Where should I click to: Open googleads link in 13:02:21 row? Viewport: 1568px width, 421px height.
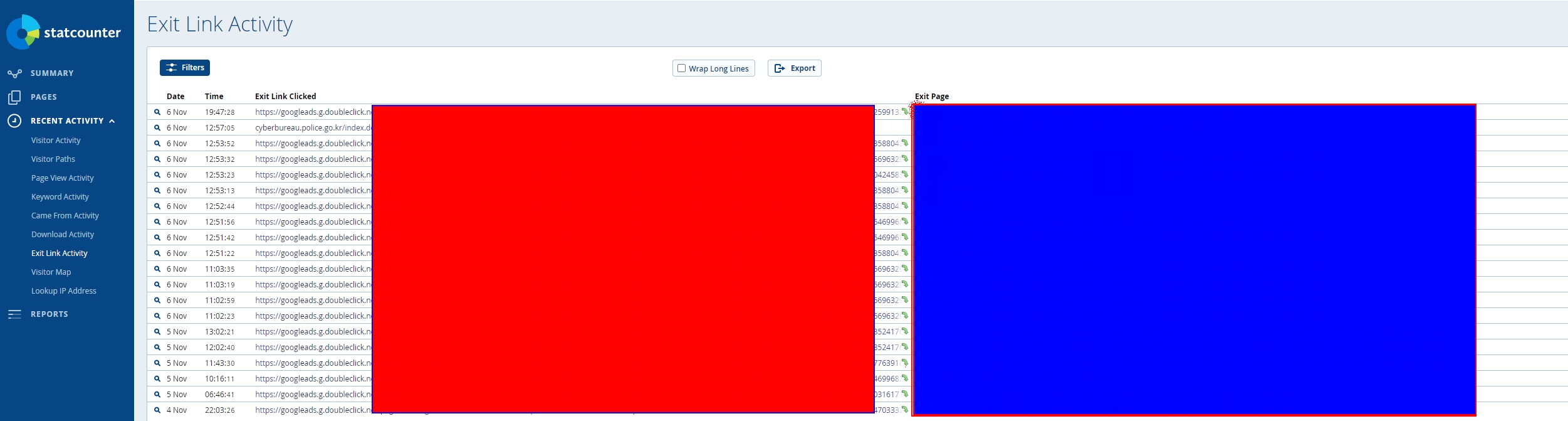click(x=313, y=332)
